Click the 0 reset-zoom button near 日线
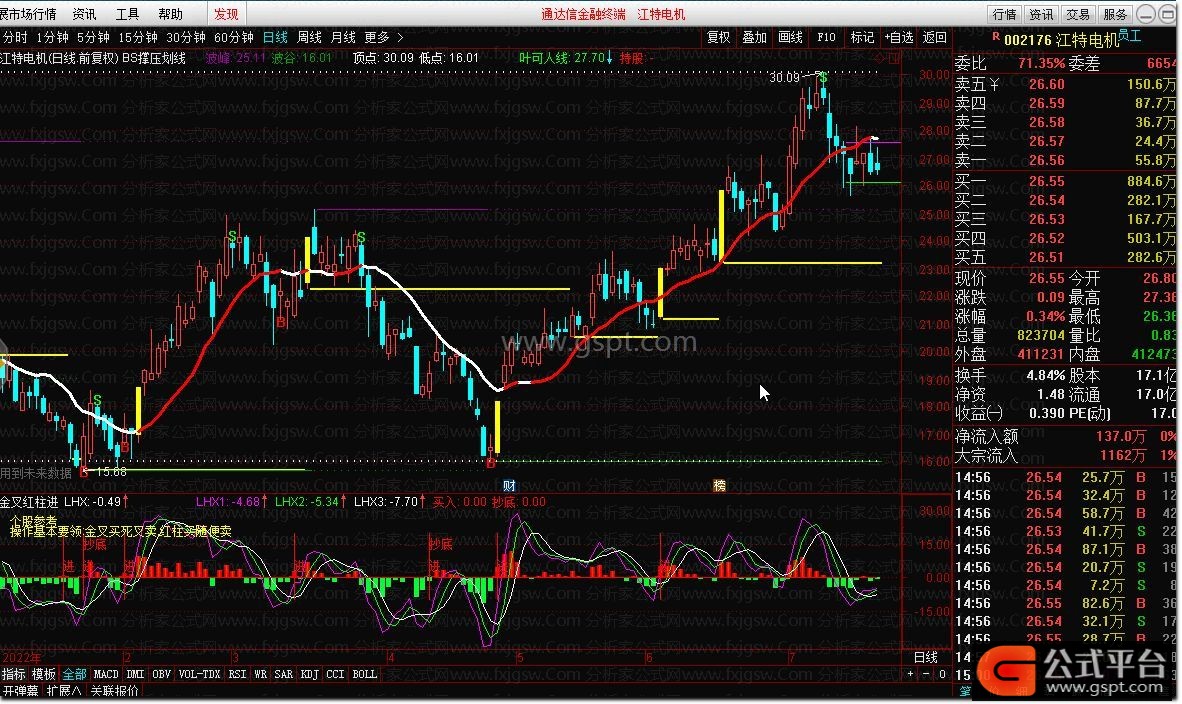This screenshot has width=1182, height=704. coord(942,674)
